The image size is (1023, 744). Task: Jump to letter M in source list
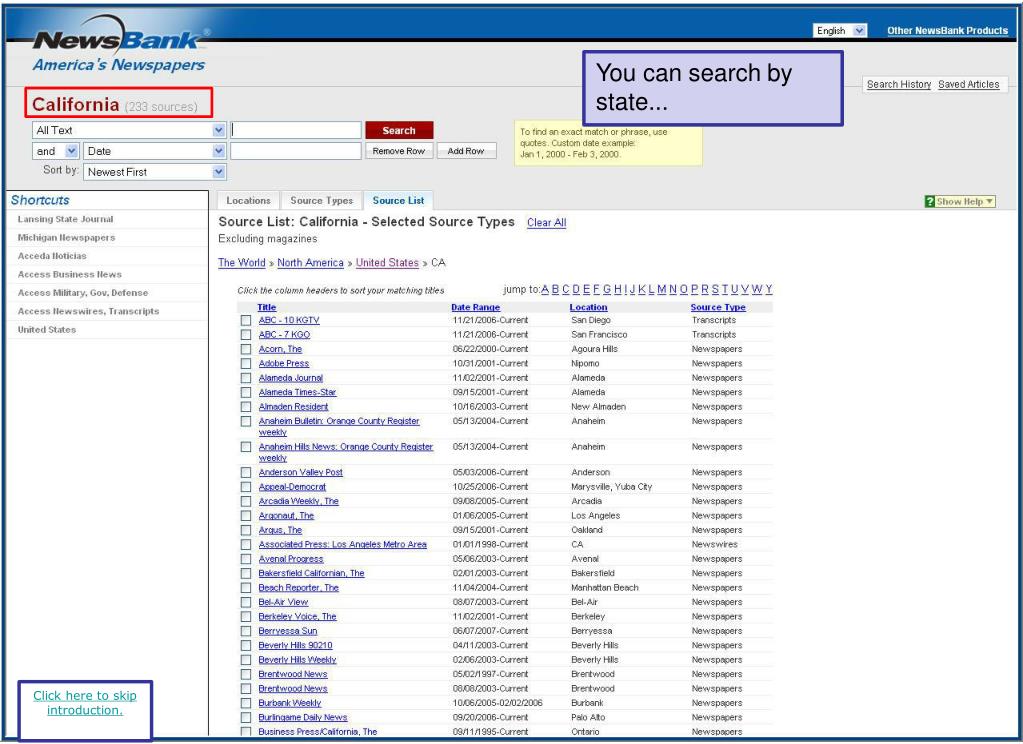tap(662, 289)
